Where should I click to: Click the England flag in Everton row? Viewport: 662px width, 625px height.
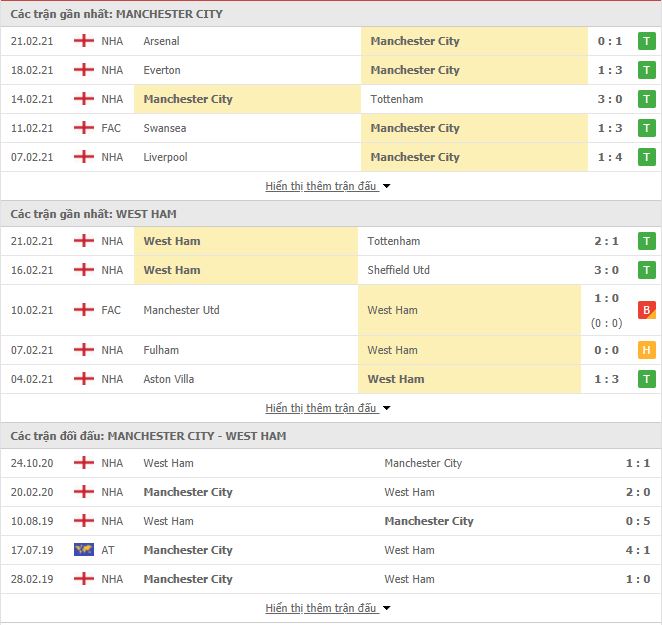click(84, 70)
